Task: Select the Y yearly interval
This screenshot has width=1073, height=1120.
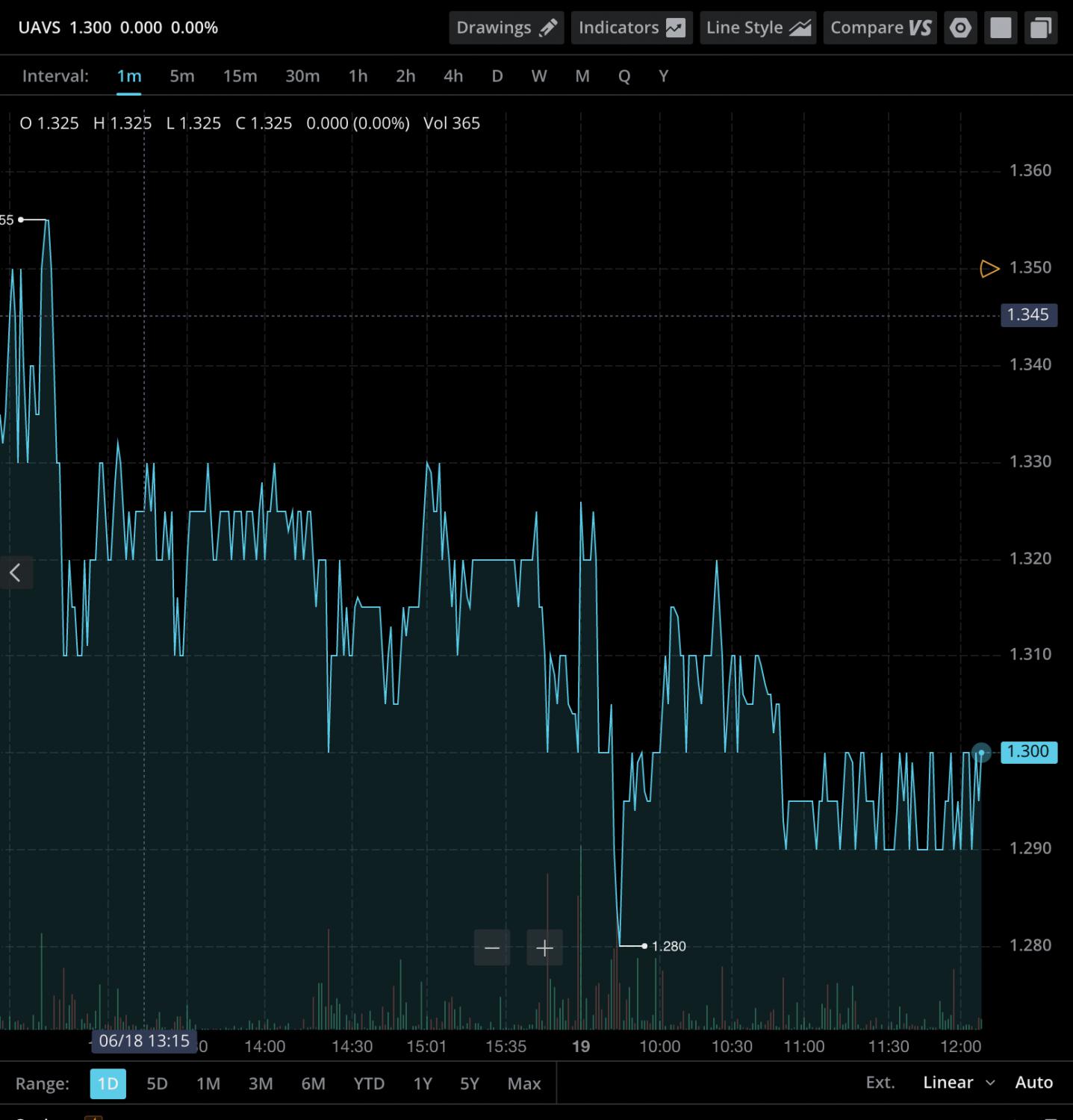Action: click(x=663, y=76)
